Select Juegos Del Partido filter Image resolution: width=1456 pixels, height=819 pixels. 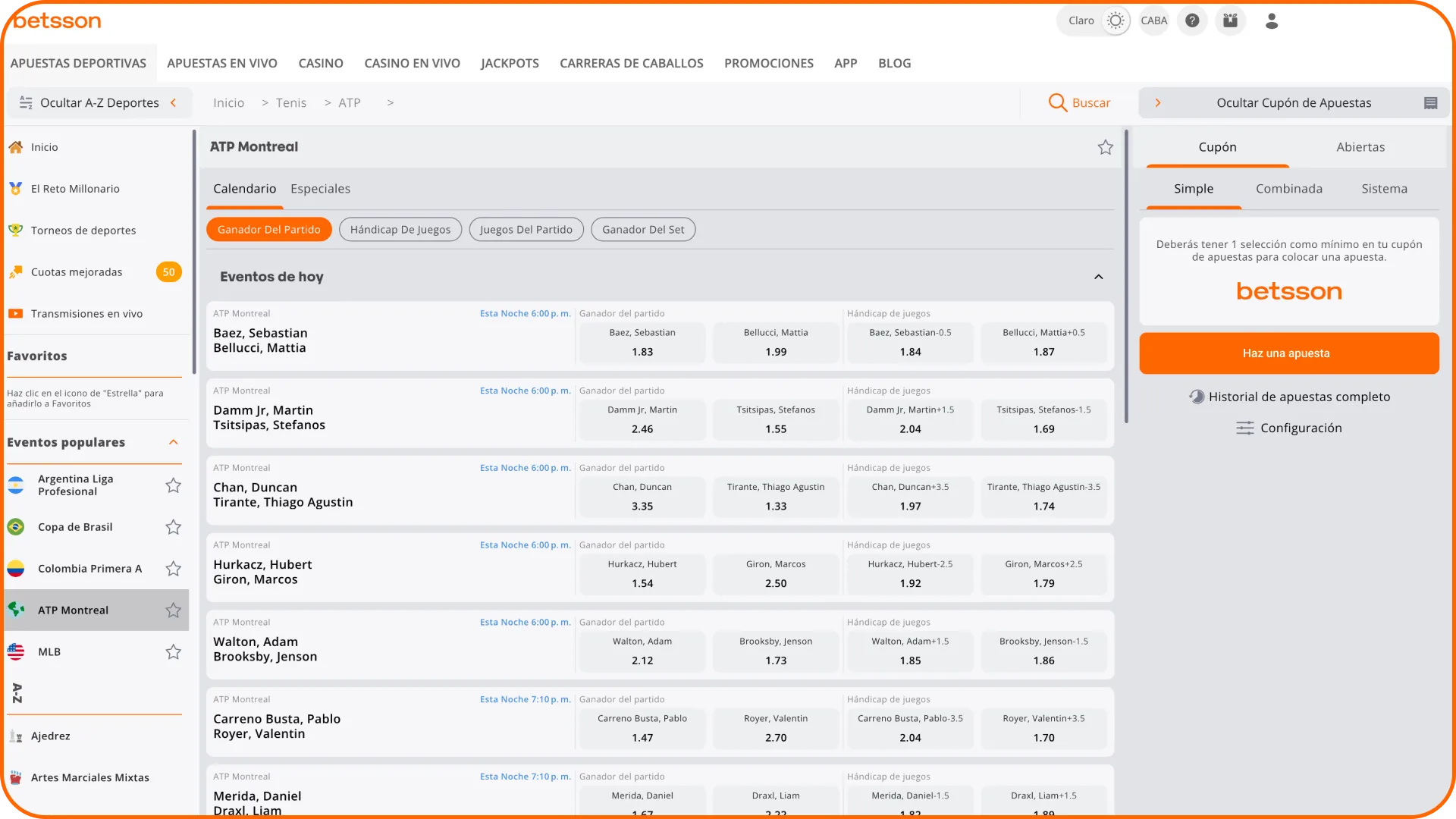[x=526, y=230]
